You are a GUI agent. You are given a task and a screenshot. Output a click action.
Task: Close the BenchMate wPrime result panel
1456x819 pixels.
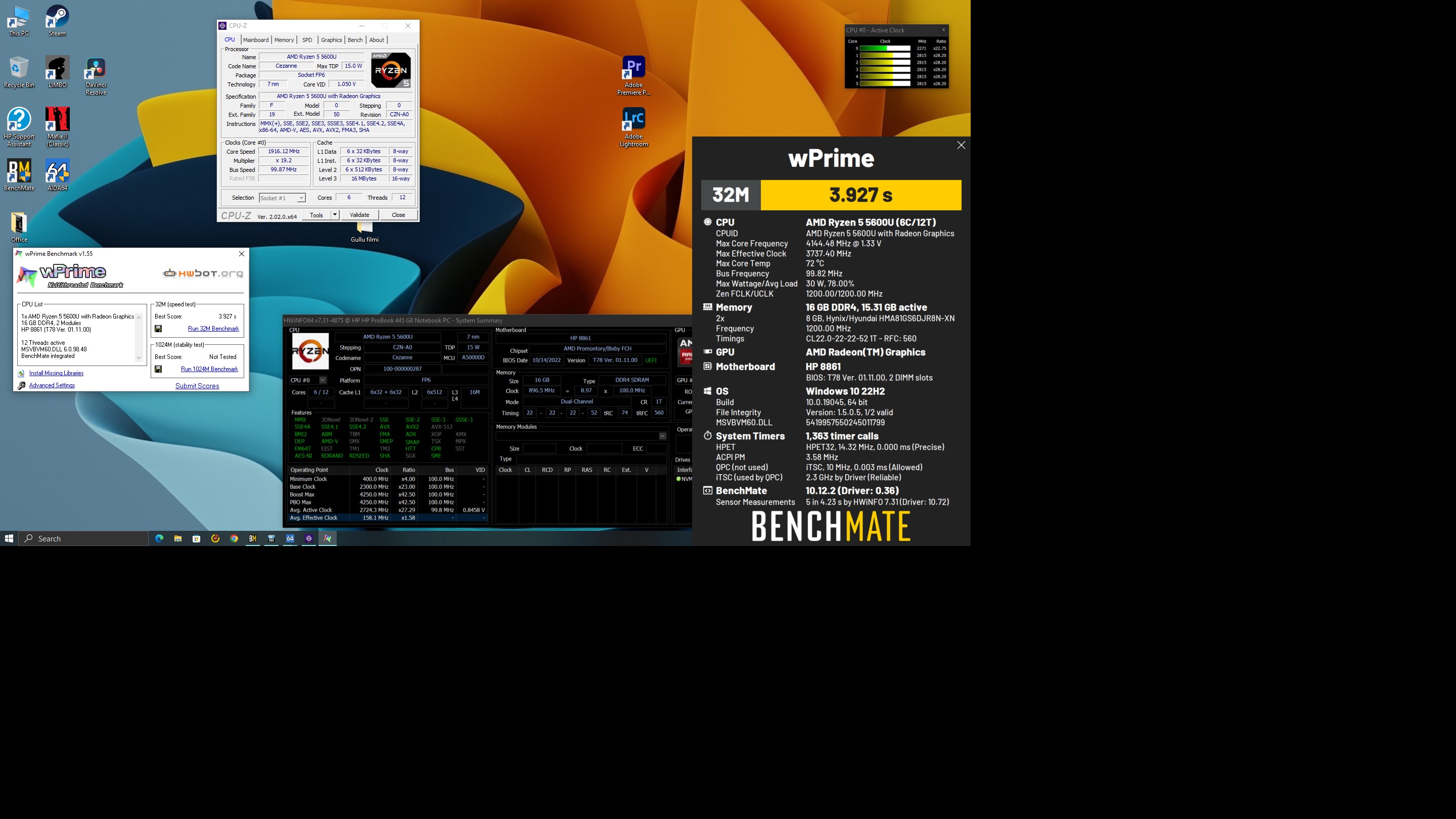(961, 145)
